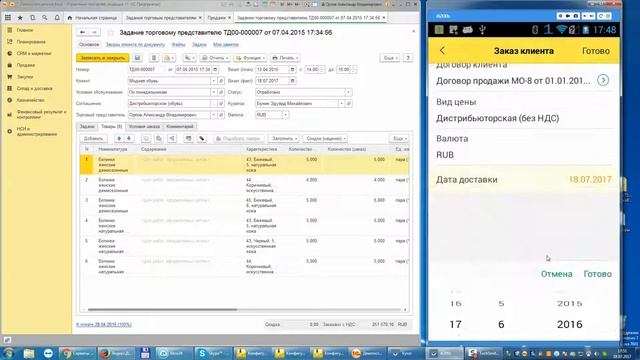The image size is (640, 360).
Task: Open calendar for Визит (факт) date
Action: coord(292,81)
